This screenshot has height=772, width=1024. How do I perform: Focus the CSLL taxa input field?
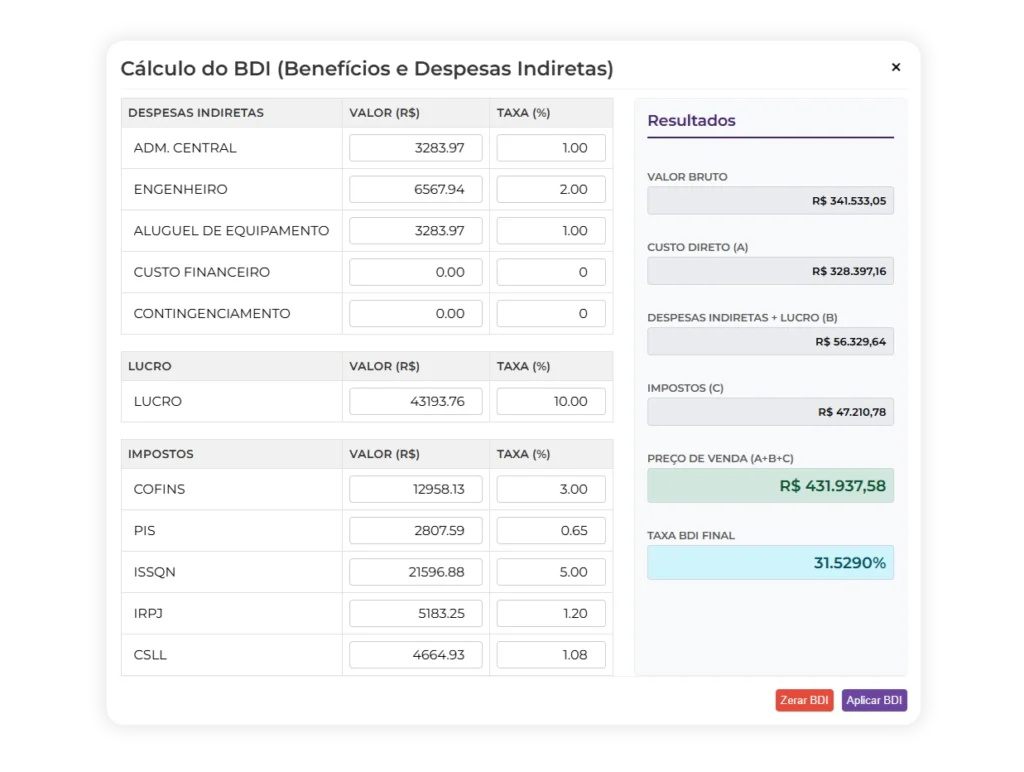pos(551,655)
